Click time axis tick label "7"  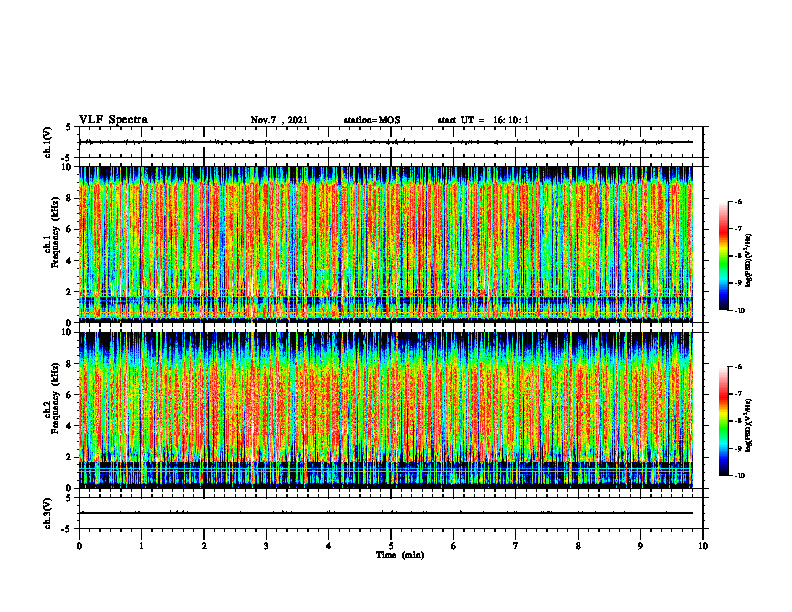point(516,546)
